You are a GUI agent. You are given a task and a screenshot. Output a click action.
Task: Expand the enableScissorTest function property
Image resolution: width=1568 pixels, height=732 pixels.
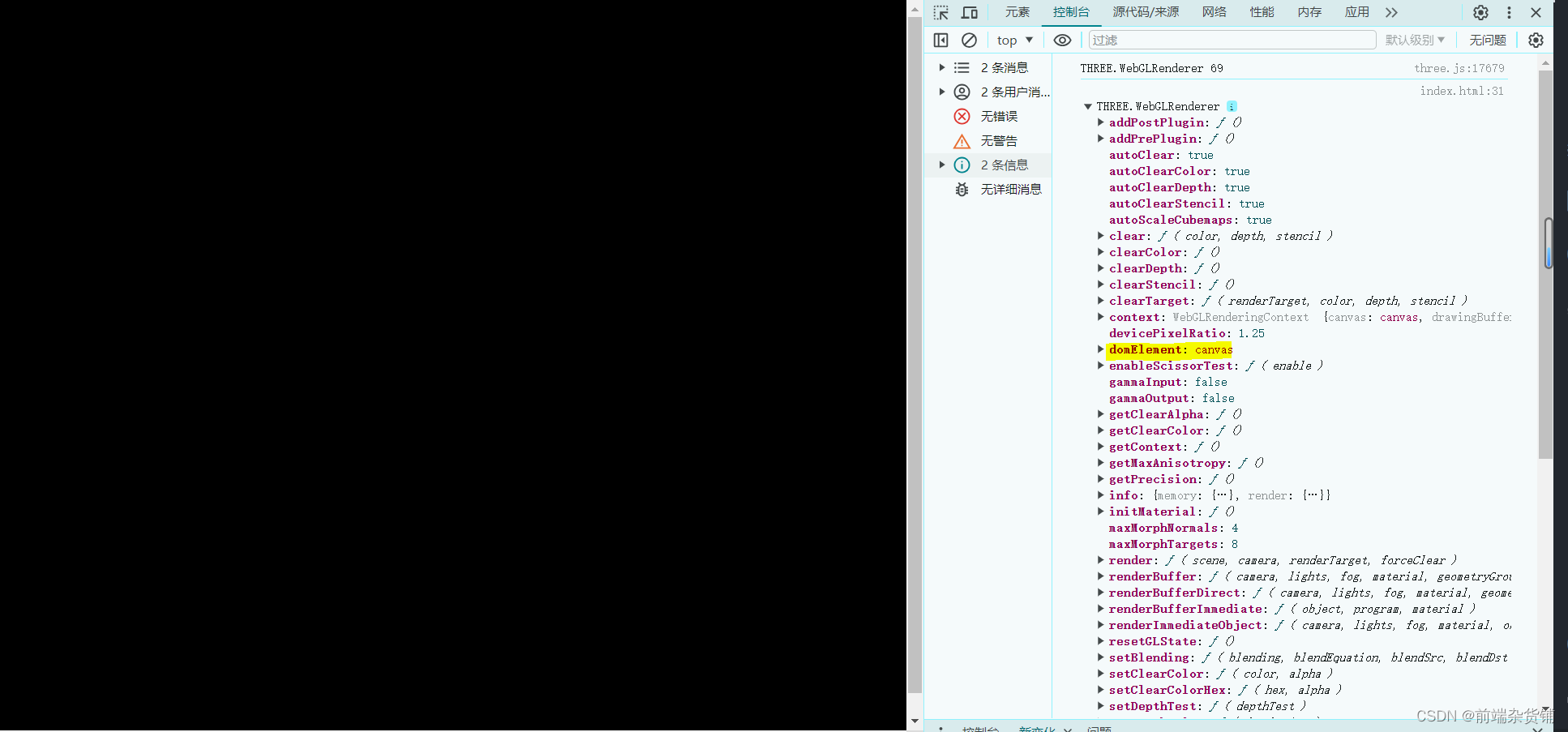pos(1100,366)
